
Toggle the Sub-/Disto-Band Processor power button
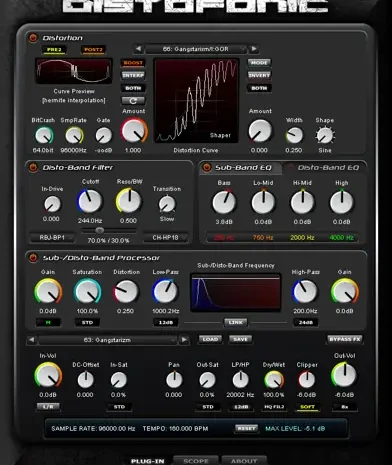tap(33, 258)
